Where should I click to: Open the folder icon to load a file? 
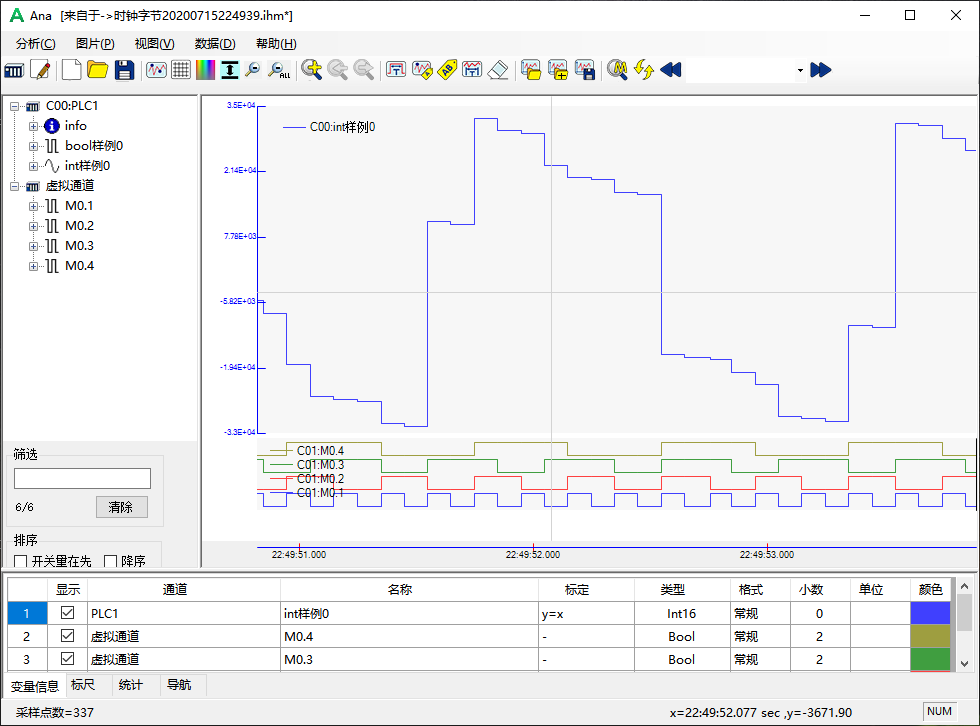[x=98, y=70]
